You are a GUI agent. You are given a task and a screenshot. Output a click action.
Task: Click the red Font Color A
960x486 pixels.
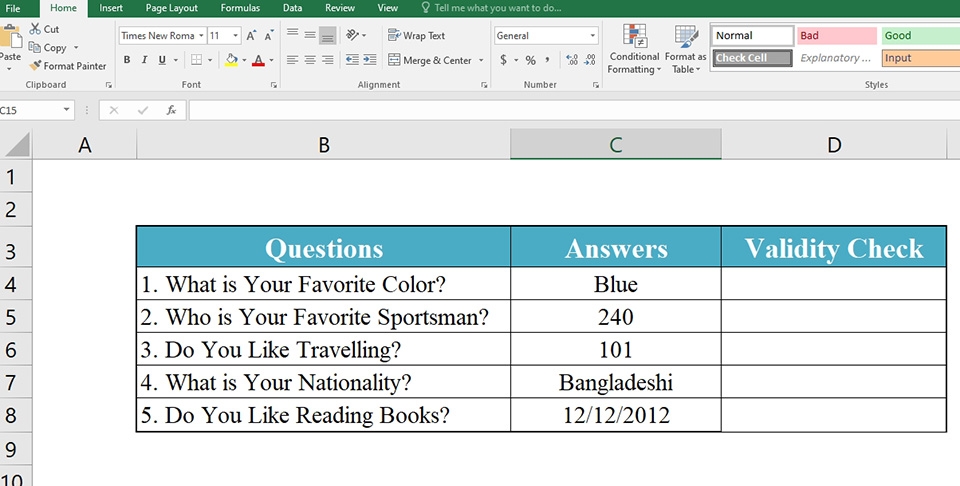[258, 60]
